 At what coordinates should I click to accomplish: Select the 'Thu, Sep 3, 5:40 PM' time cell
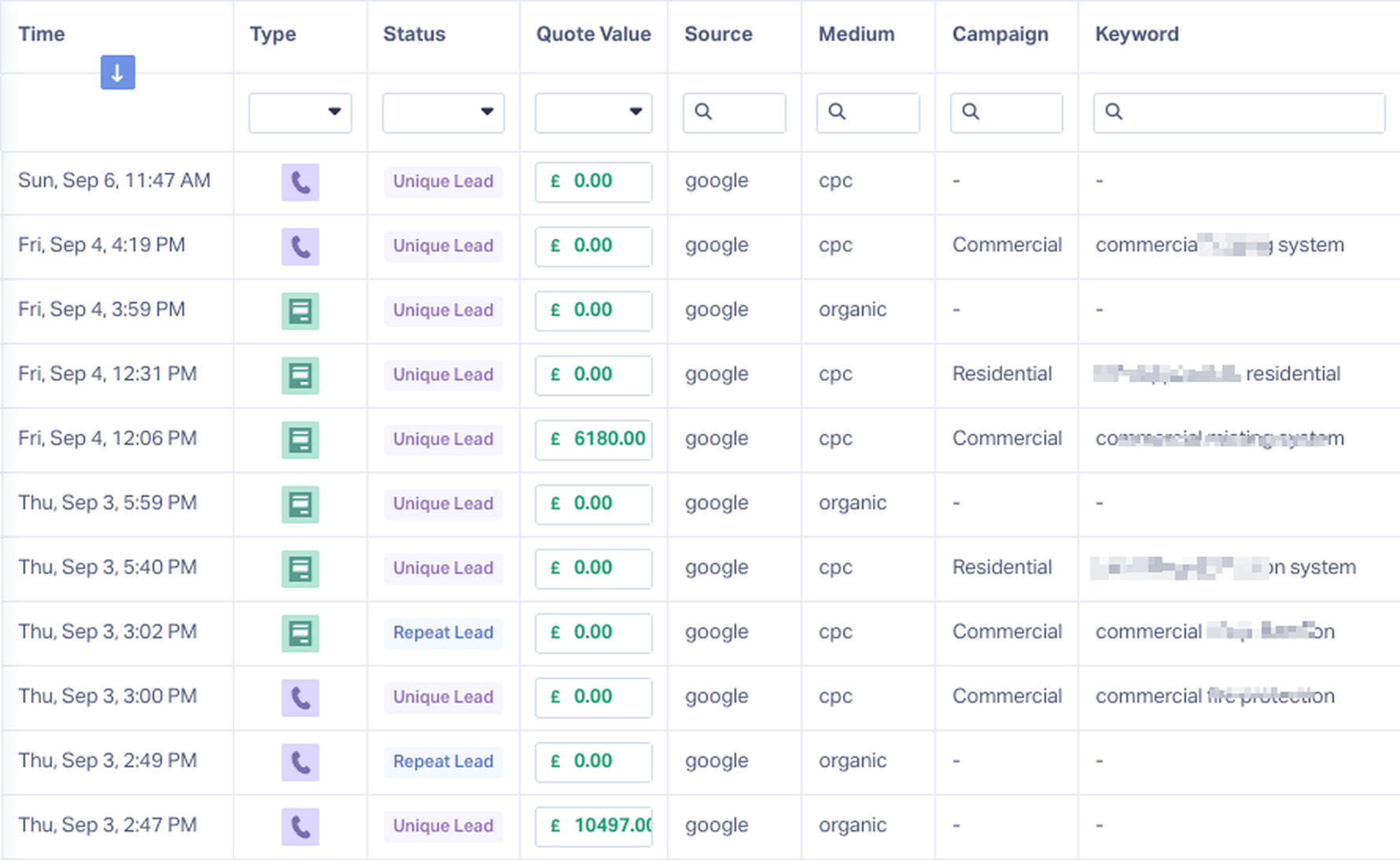[x=108, y=568]
